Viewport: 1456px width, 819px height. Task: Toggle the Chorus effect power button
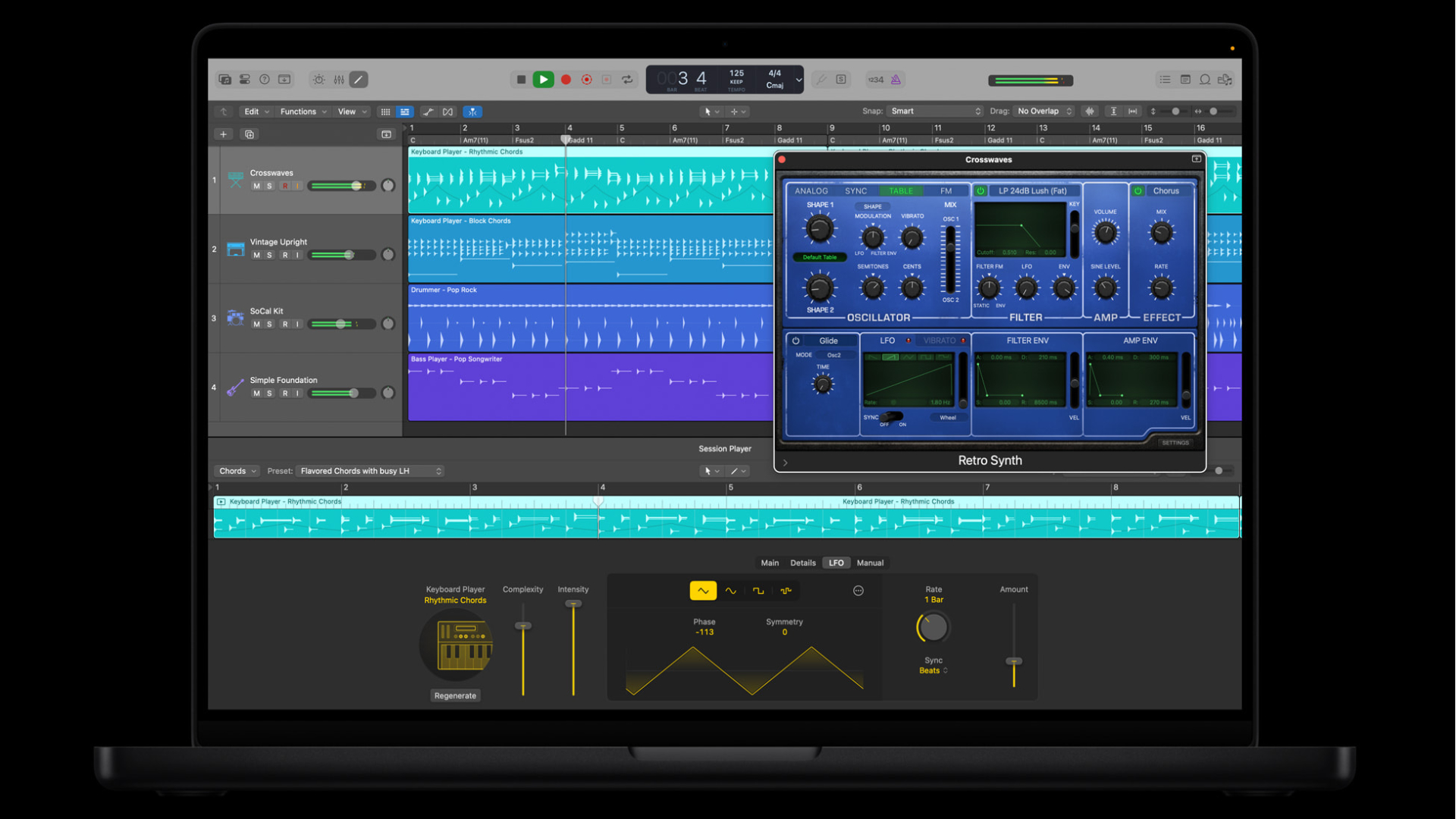[1137, 191]
